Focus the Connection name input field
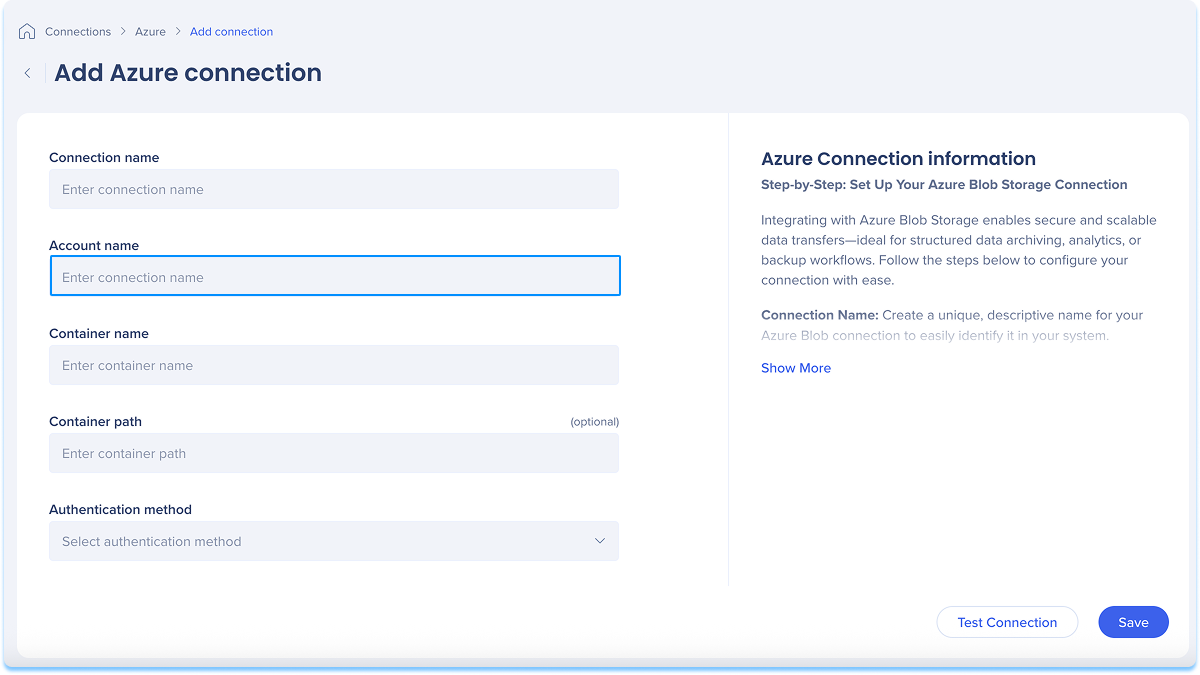Image resolution: width=1200 pixels, height=675 pixels. pos(334,189)
